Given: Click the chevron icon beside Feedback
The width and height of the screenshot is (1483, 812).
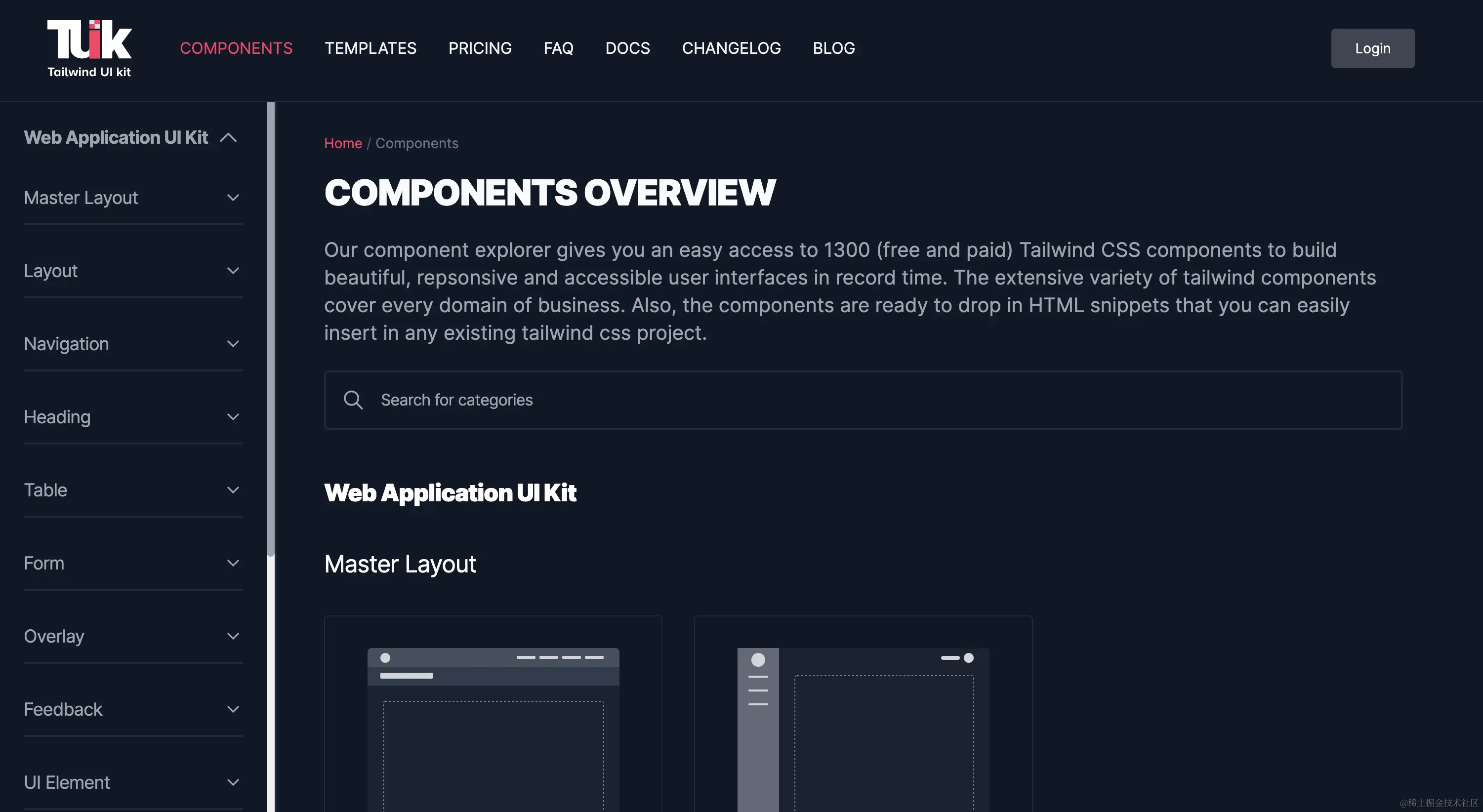Looking at the screenshot, I should tap(233, 710).
